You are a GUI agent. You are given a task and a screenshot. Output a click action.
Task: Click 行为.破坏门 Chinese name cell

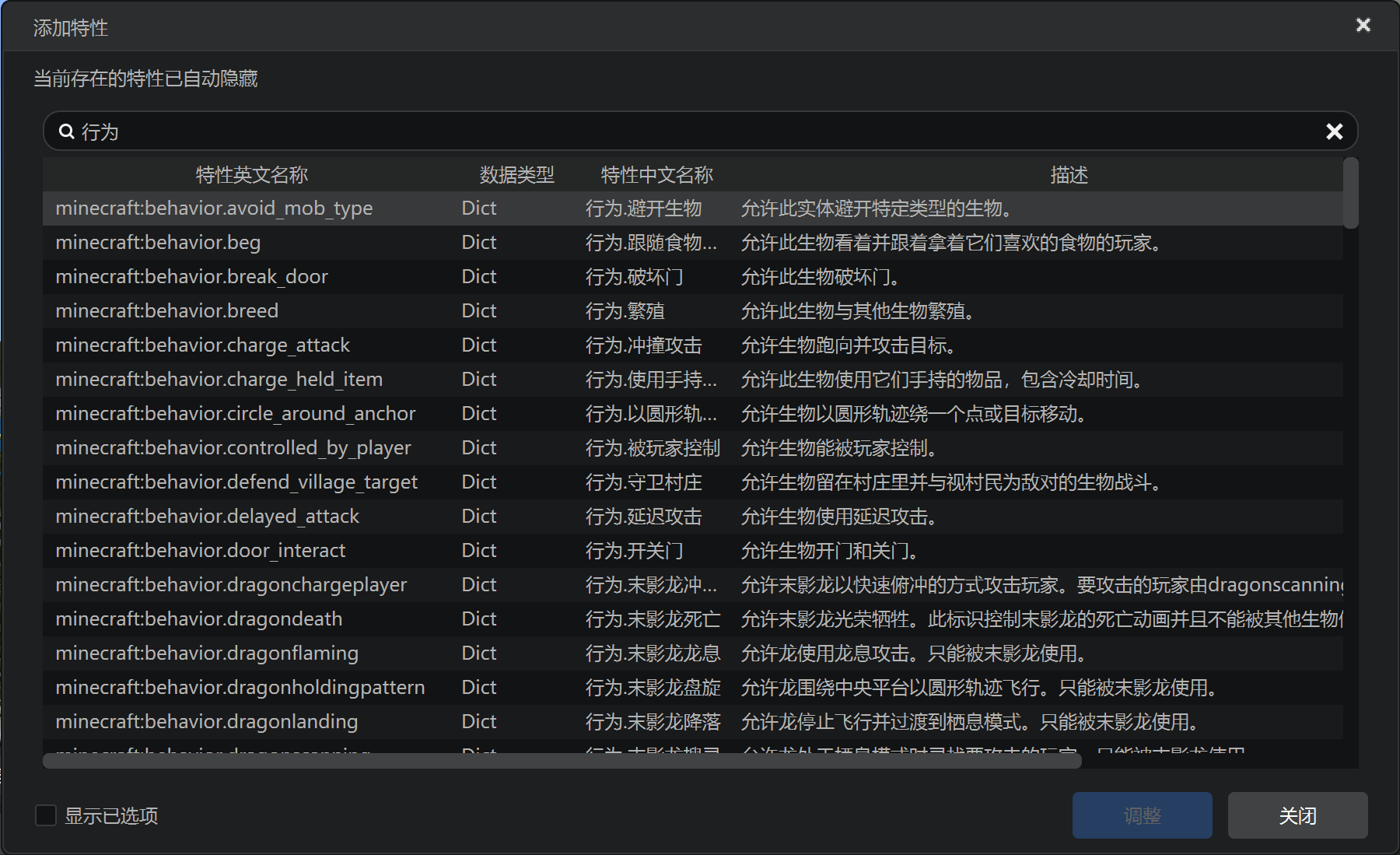click(x=634, y=277)
